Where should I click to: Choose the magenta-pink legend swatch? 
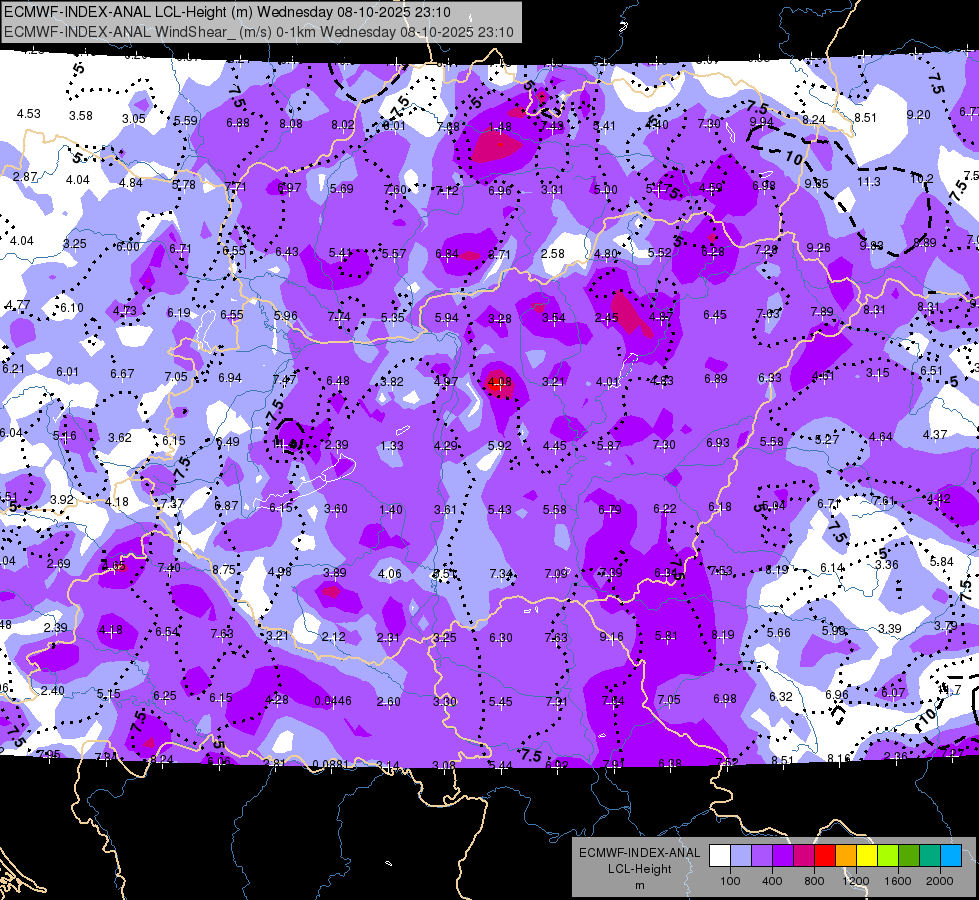[x=803, y=855]
